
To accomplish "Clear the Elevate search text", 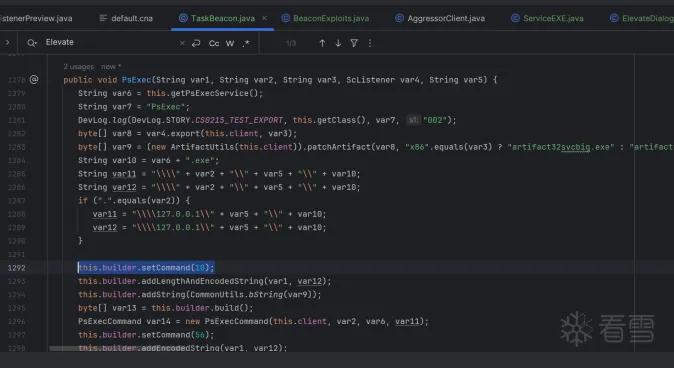I will (x=182, y=43).
